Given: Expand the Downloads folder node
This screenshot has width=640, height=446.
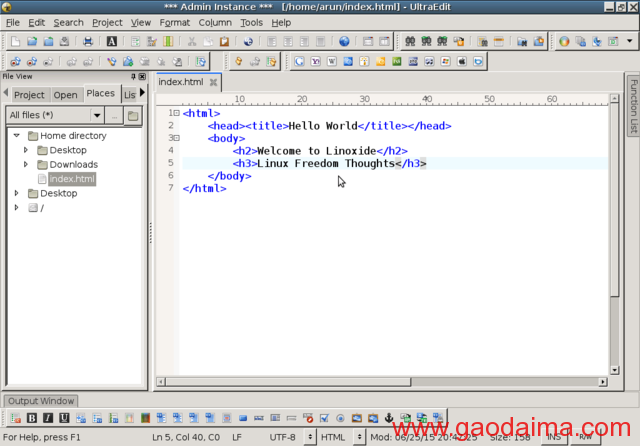Looking at the screenshot, I should tap(26, 164).
